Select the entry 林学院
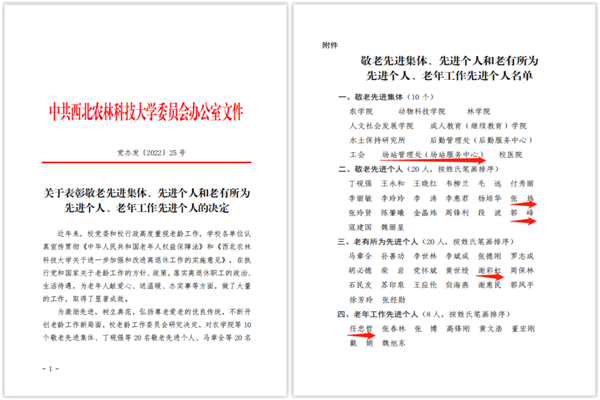Image resolution: width=600 pixels, height=400 pixels. (x=478, y=111)
